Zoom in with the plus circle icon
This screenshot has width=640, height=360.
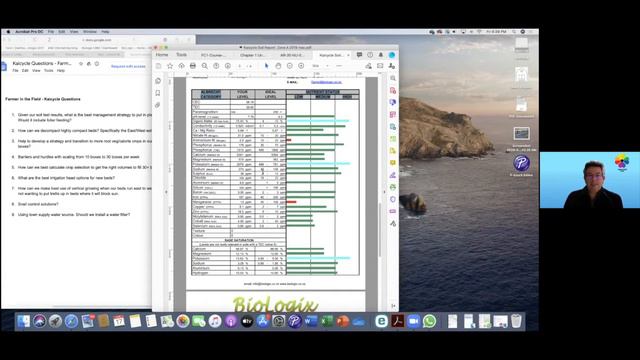coord(301,66)
